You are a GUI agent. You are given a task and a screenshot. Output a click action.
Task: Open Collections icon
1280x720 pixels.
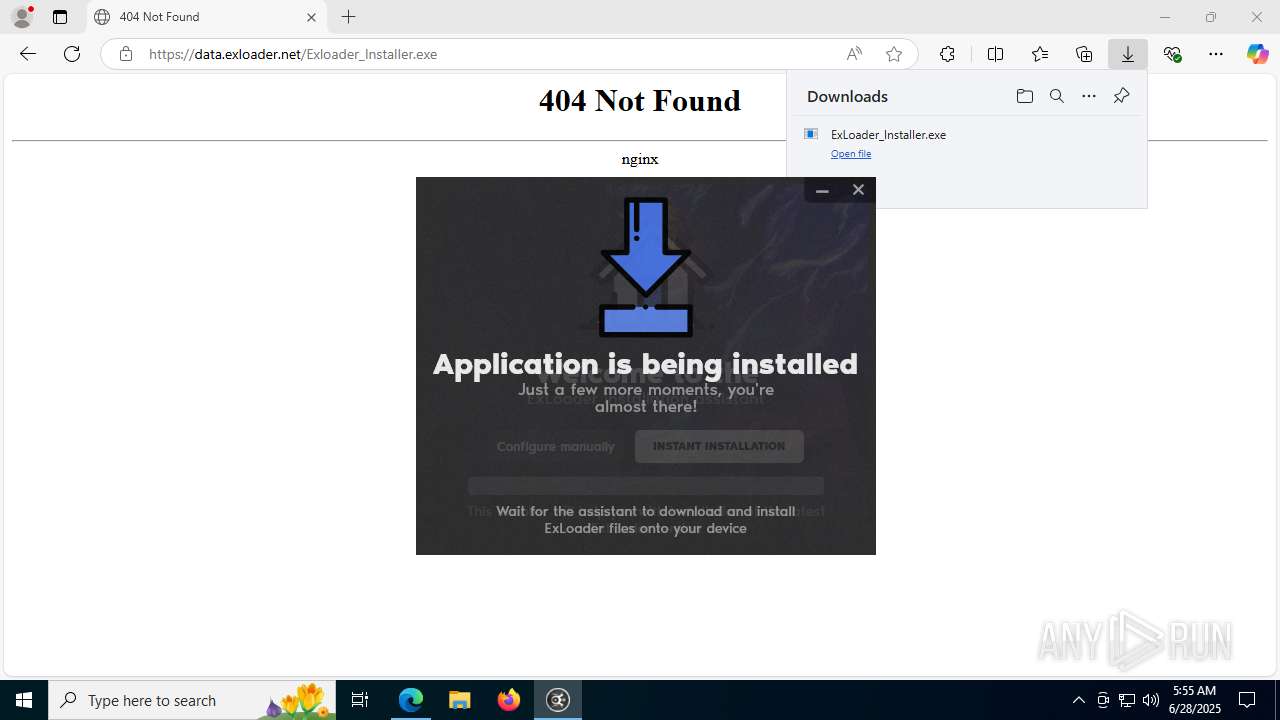(1084, 54)
